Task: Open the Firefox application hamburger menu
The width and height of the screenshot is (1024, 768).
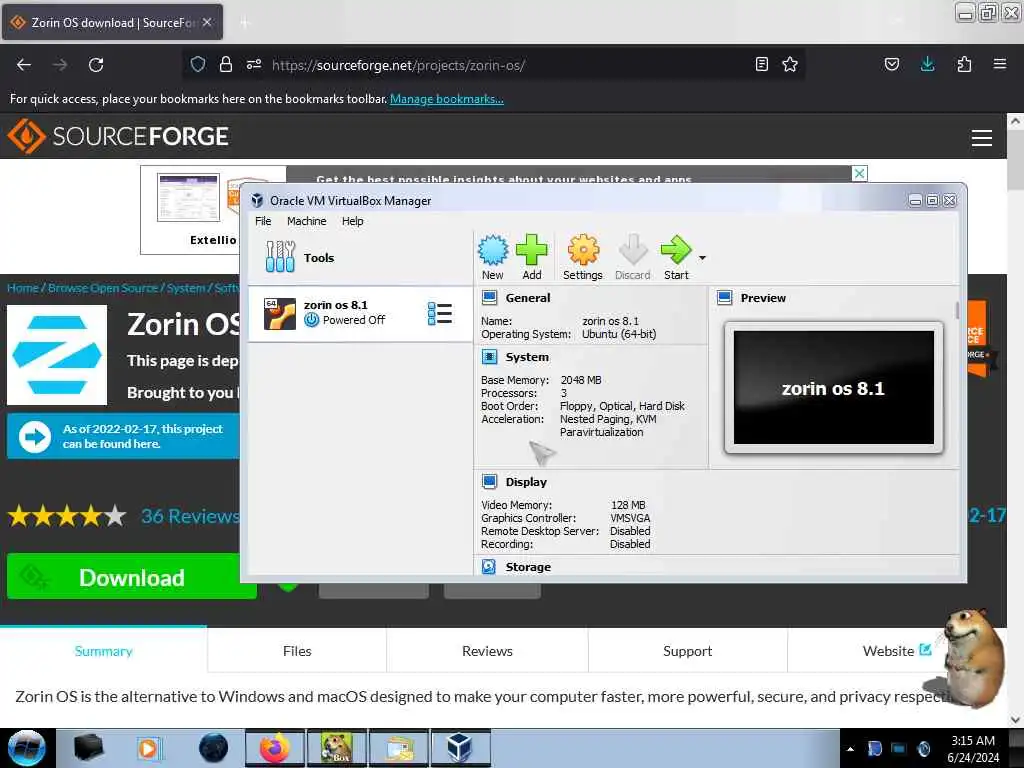Action: [x=1000, y=64]
